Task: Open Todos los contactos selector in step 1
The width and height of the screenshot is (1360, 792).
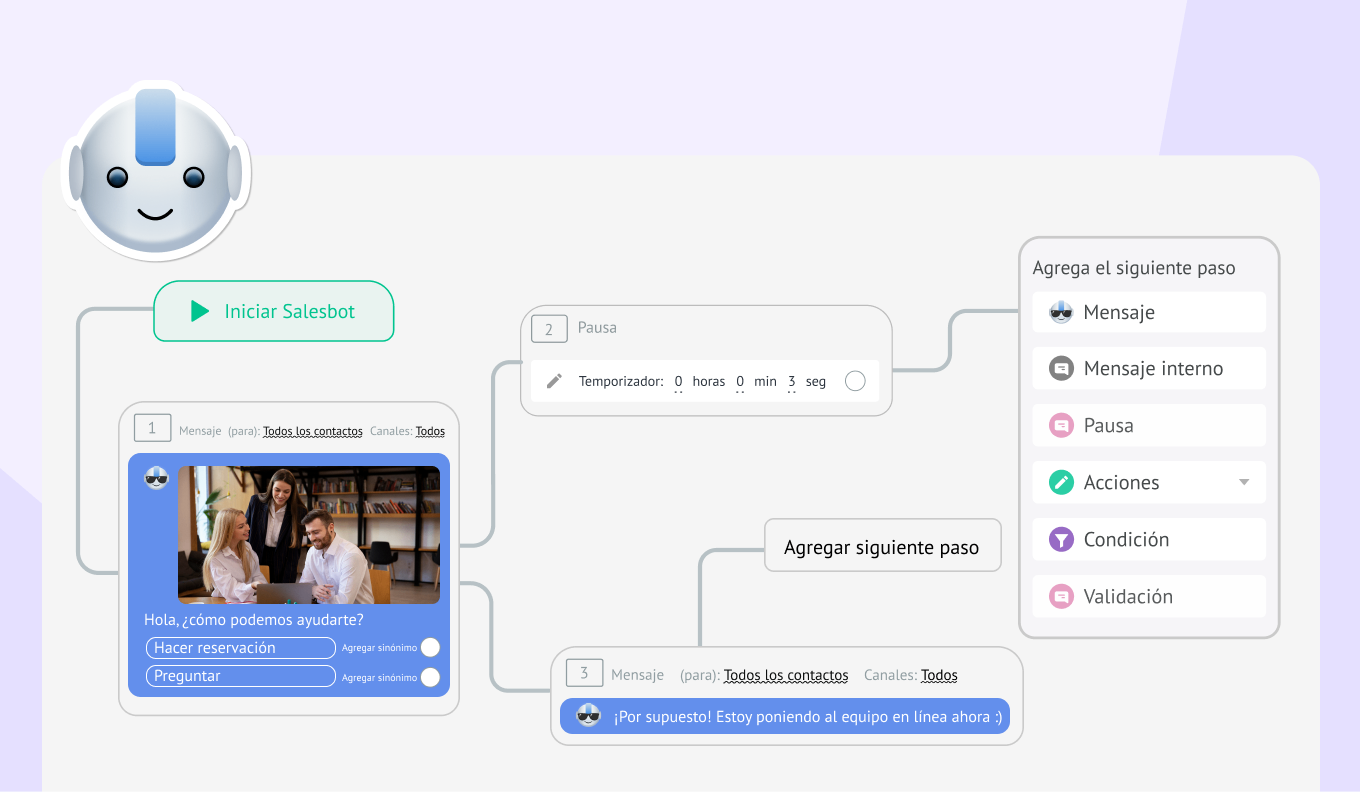Action: pyautogui.click(x=312, y=431)
